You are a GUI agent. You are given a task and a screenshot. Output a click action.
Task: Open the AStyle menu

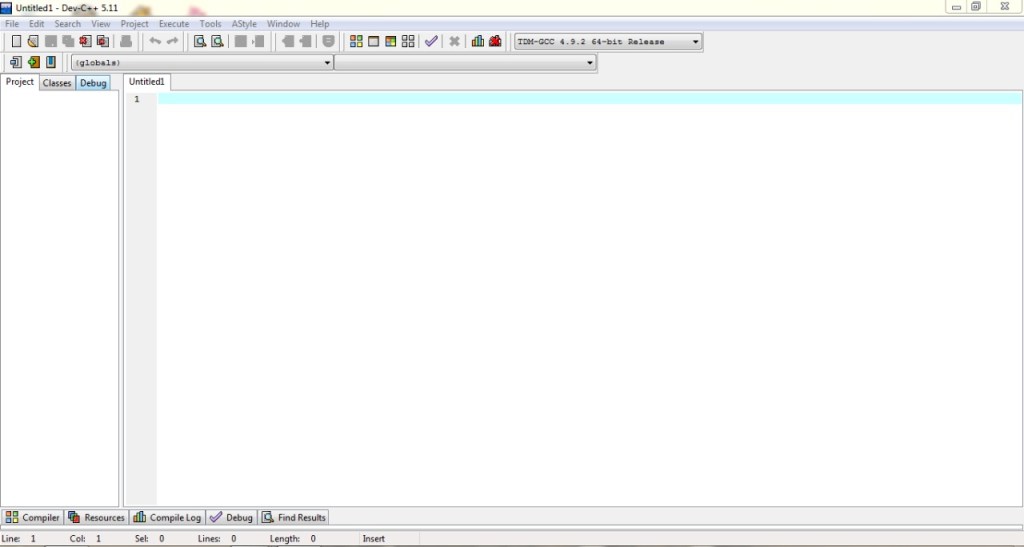pos(243,24)
